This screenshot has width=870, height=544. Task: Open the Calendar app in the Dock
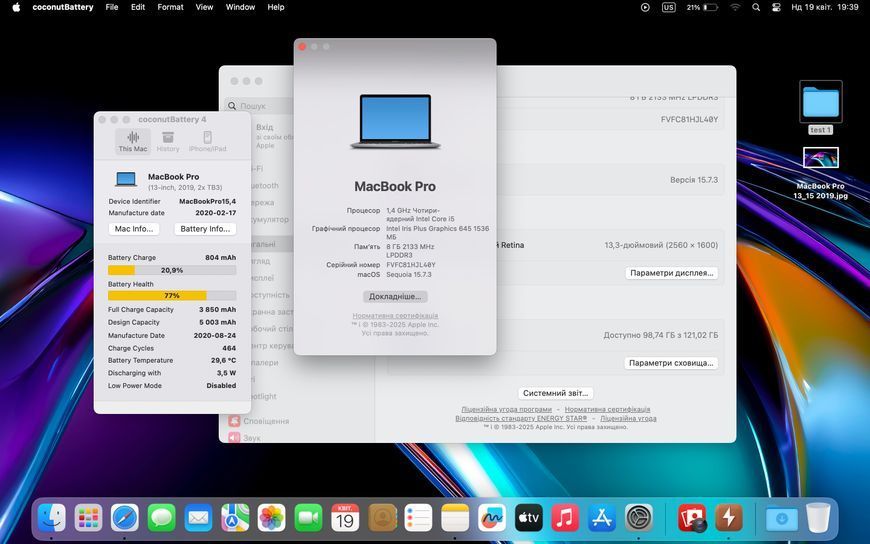[345, 518]
